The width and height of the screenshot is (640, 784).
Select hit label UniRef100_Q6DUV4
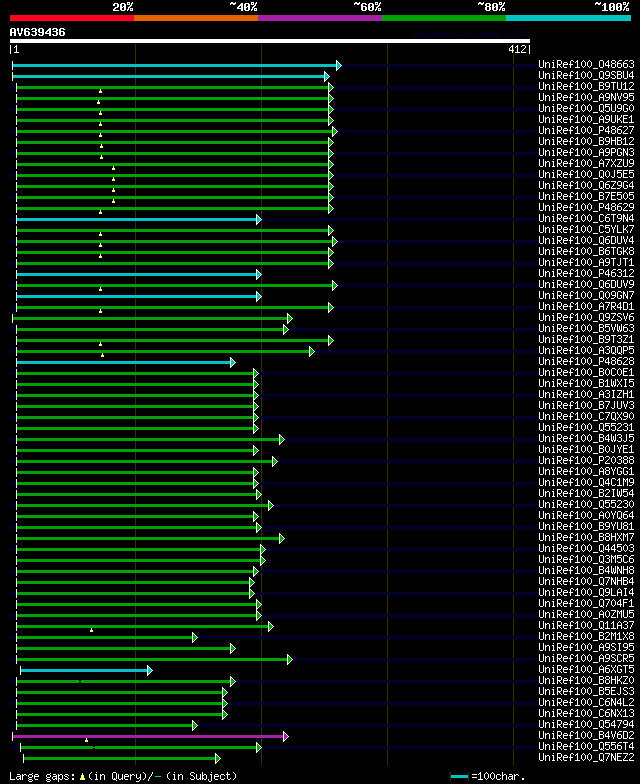pos(586,240)
